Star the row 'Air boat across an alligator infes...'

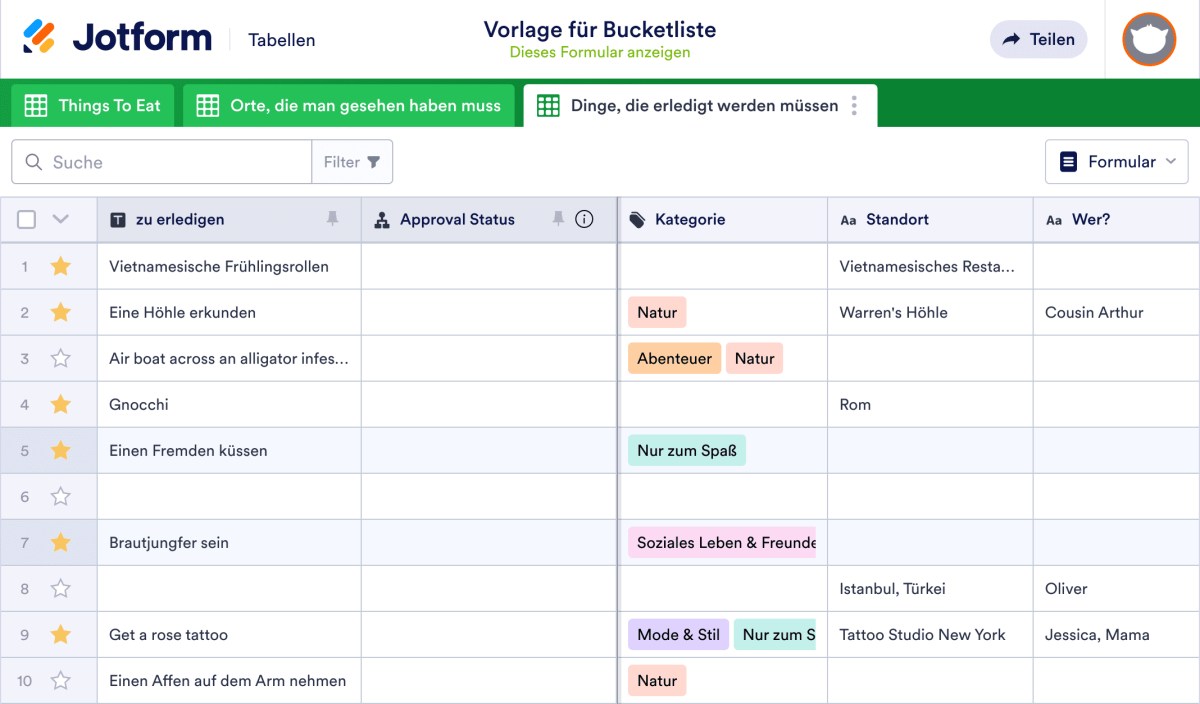point(60,358)
